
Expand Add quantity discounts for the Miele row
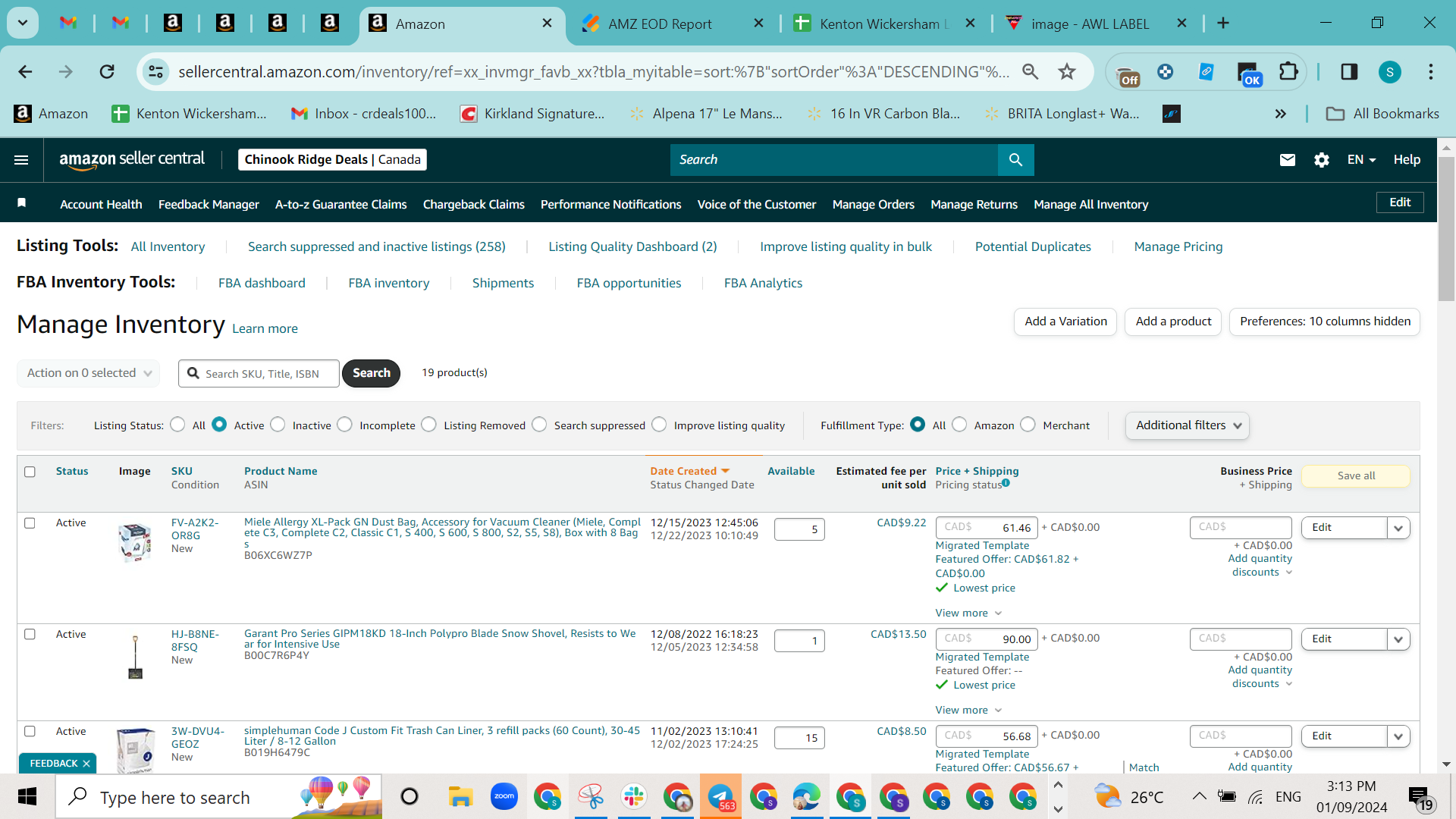pyautogui.click(x=1260, y=566)
